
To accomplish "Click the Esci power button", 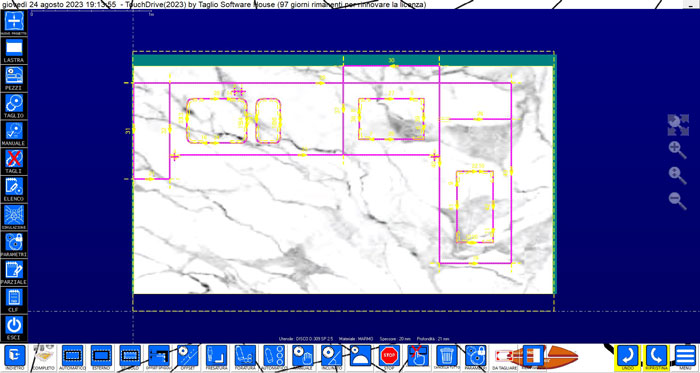I will [14, 328].
